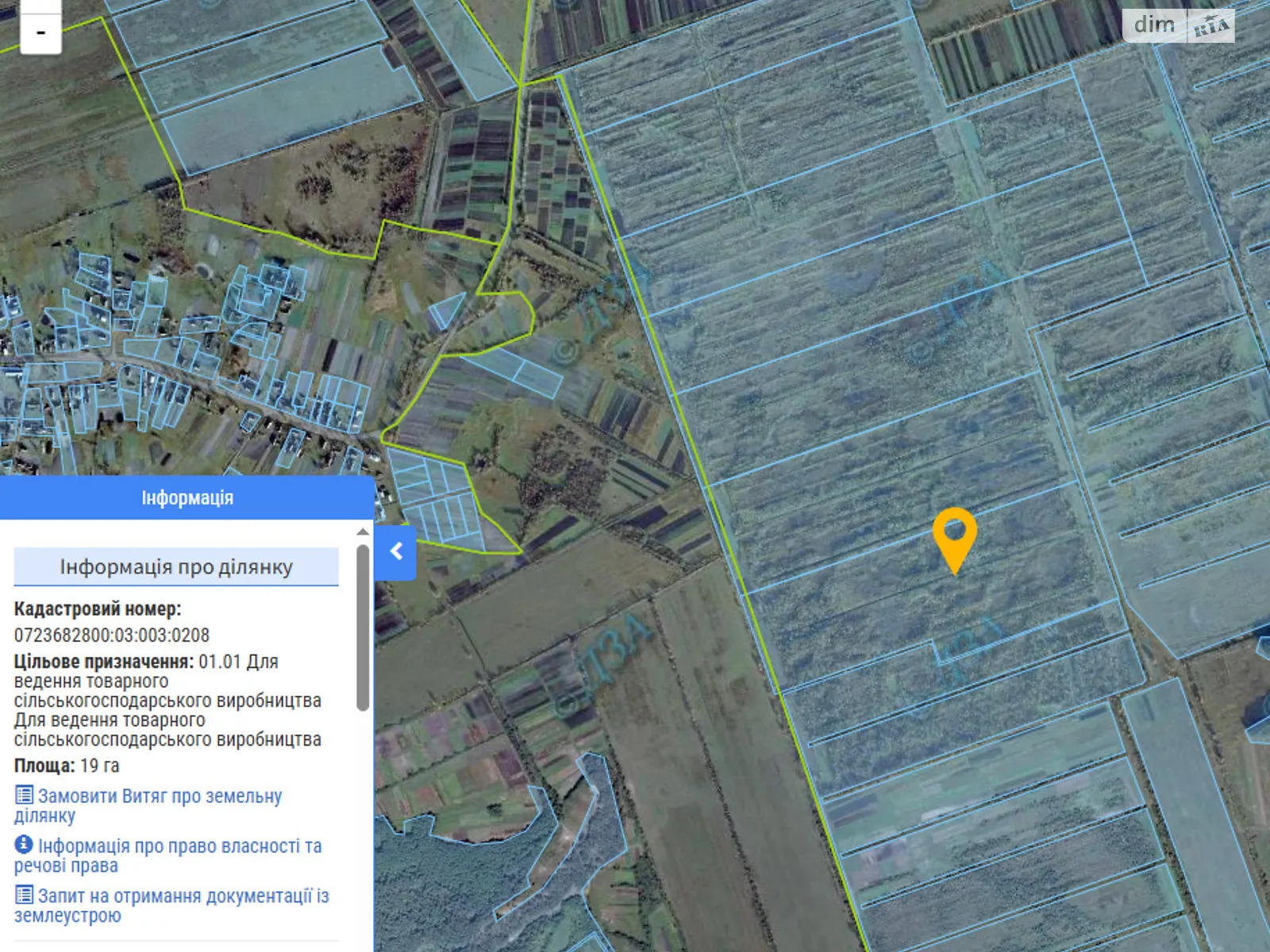Click the panel scrollbar up arrow

pyautogui.click(x=363, y=532)
